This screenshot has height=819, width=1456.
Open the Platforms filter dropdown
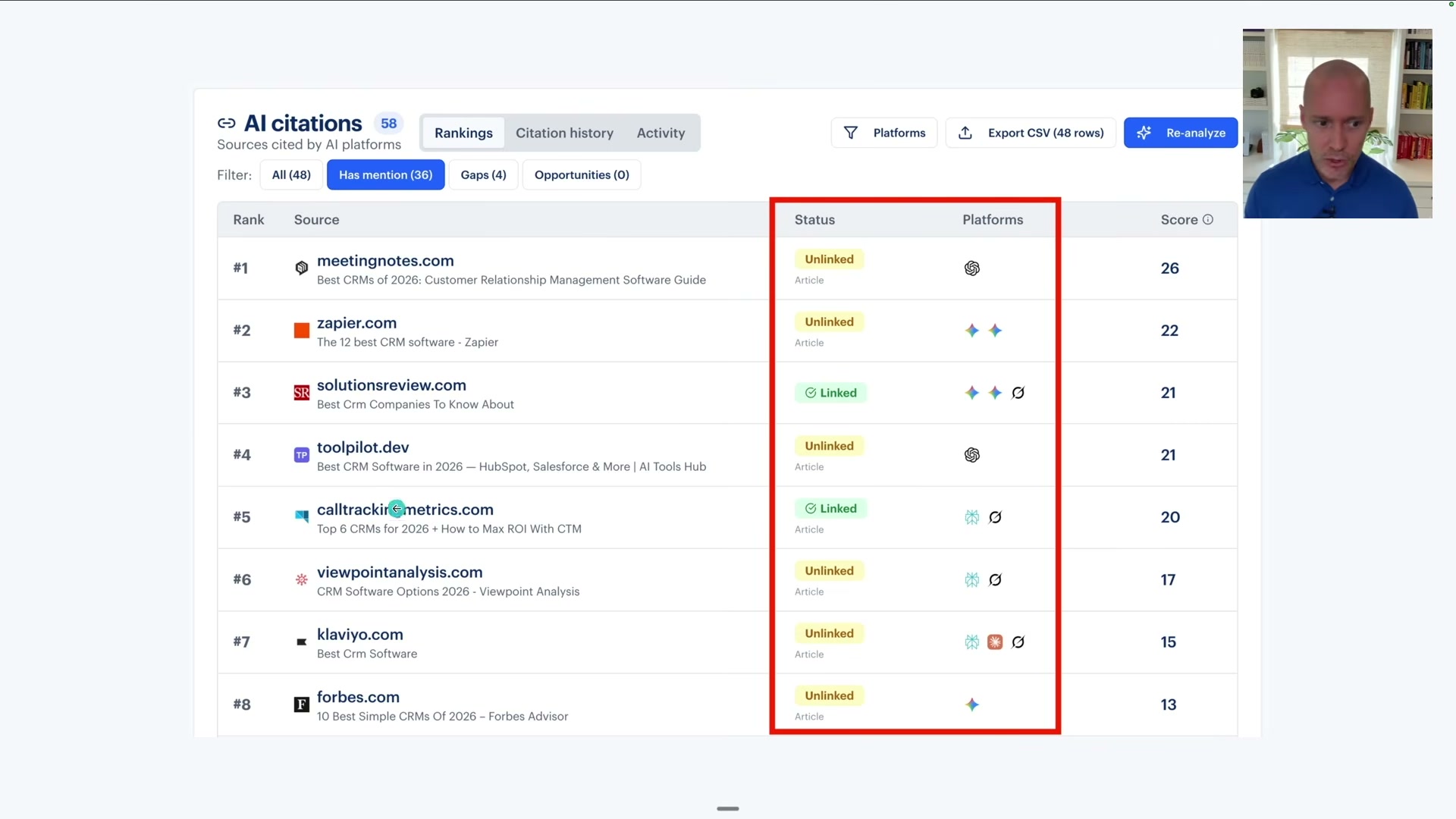coord(884,133)
